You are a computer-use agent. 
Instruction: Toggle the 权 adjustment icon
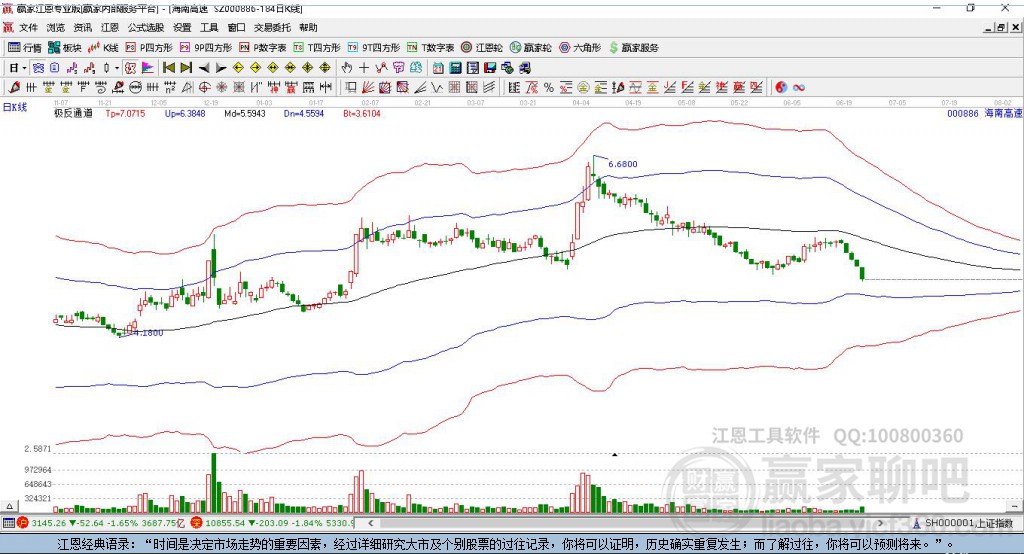point(131,68)
